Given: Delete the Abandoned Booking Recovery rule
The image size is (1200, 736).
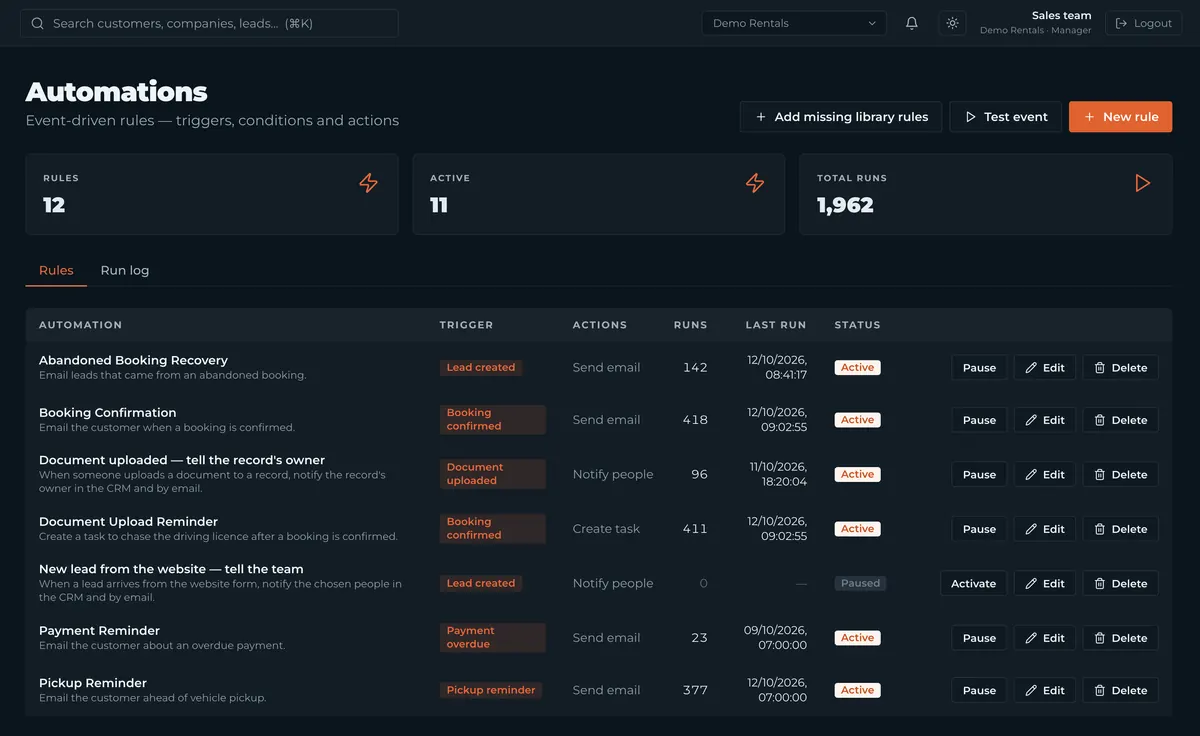Looking at the screenshot, I should 1120,368.
